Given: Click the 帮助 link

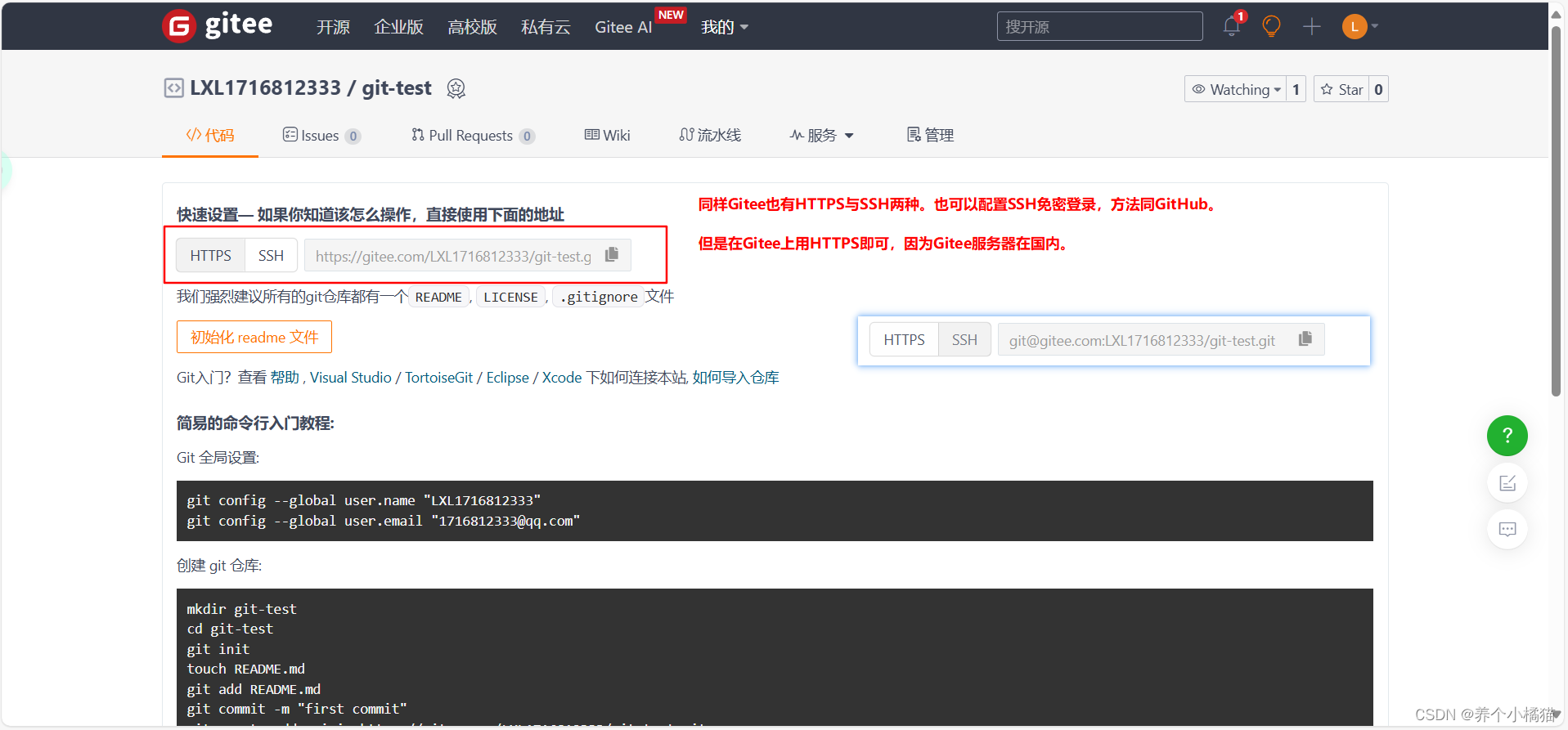Looking at the screenshot, I should [x=285, y=377].
